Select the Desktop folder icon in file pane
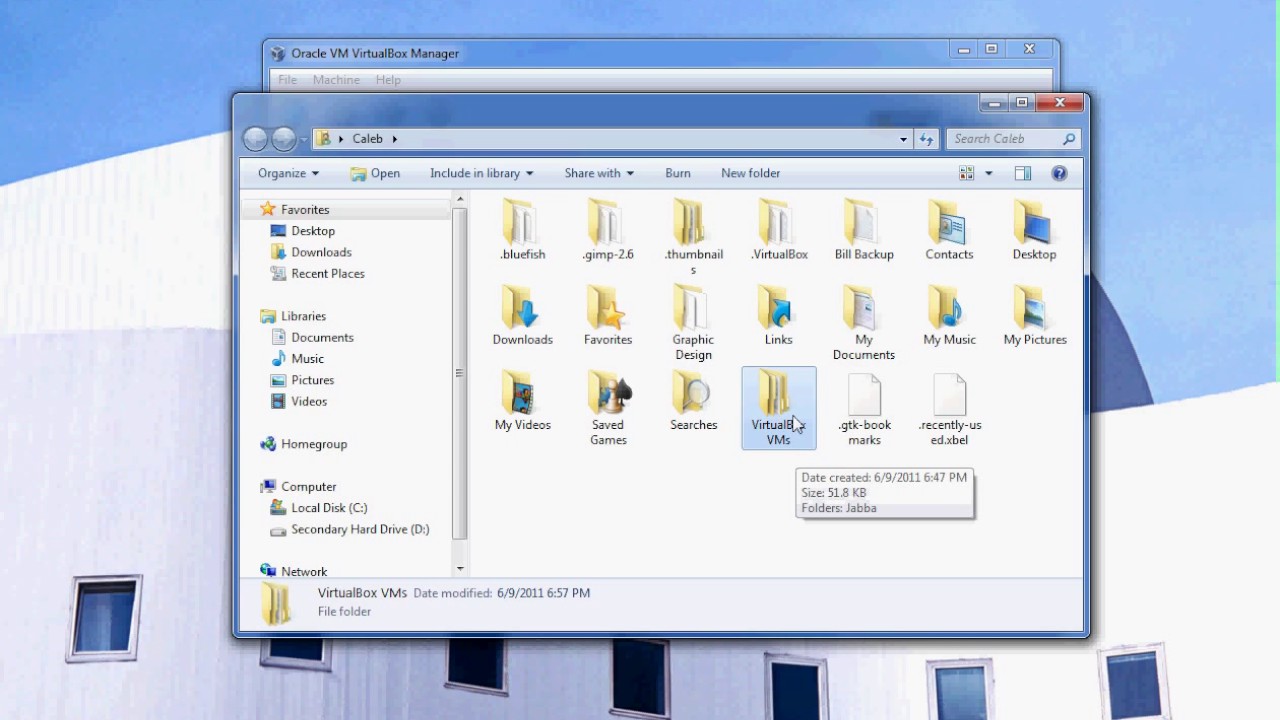 click(1034, 221)
